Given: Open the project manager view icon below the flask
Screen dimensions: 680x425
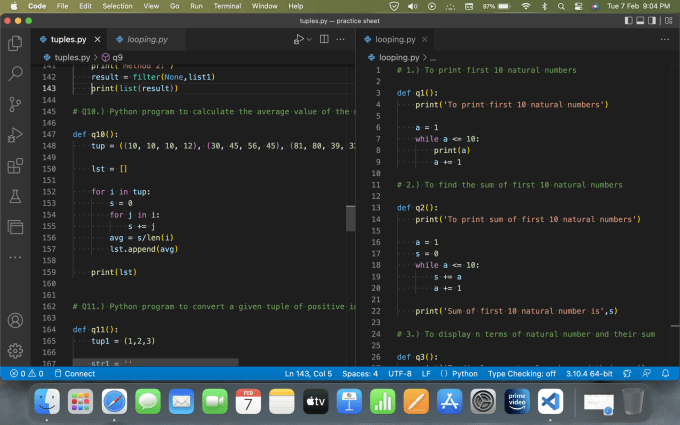Looking at the screenshot, I should 15,227.
